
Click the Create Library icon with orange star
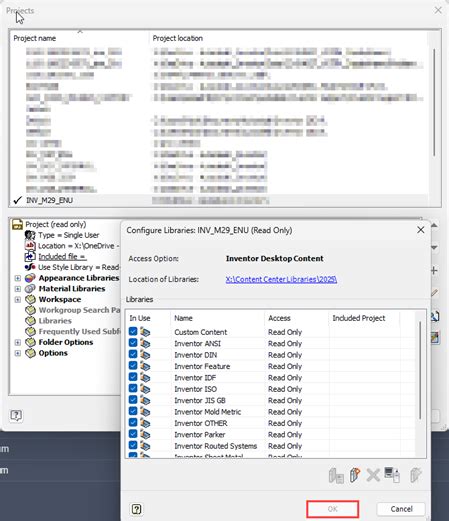coord(355,475)
